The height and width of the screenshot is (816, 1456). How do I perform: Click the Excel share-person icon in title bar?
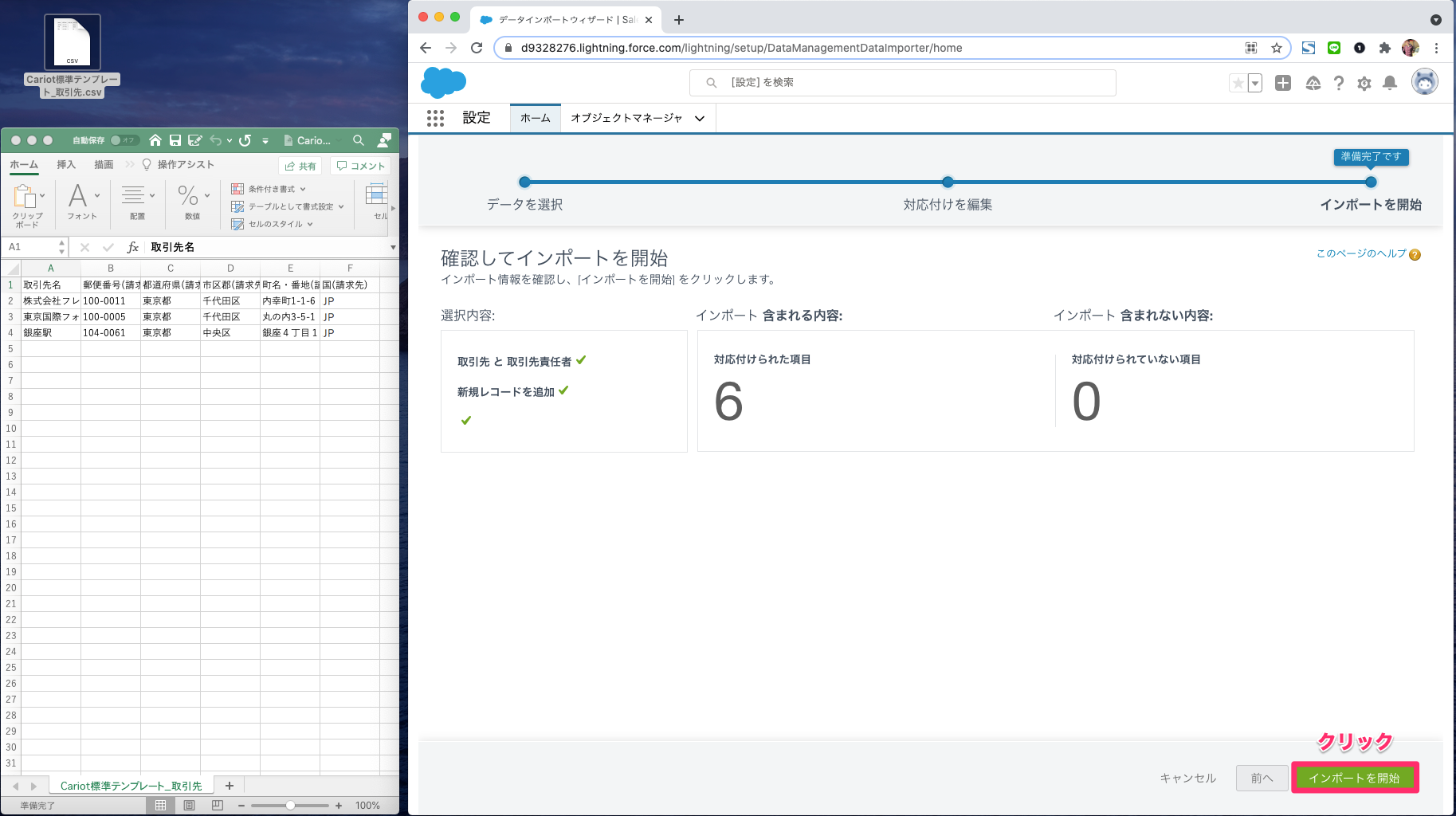click(x=384, y=140)
